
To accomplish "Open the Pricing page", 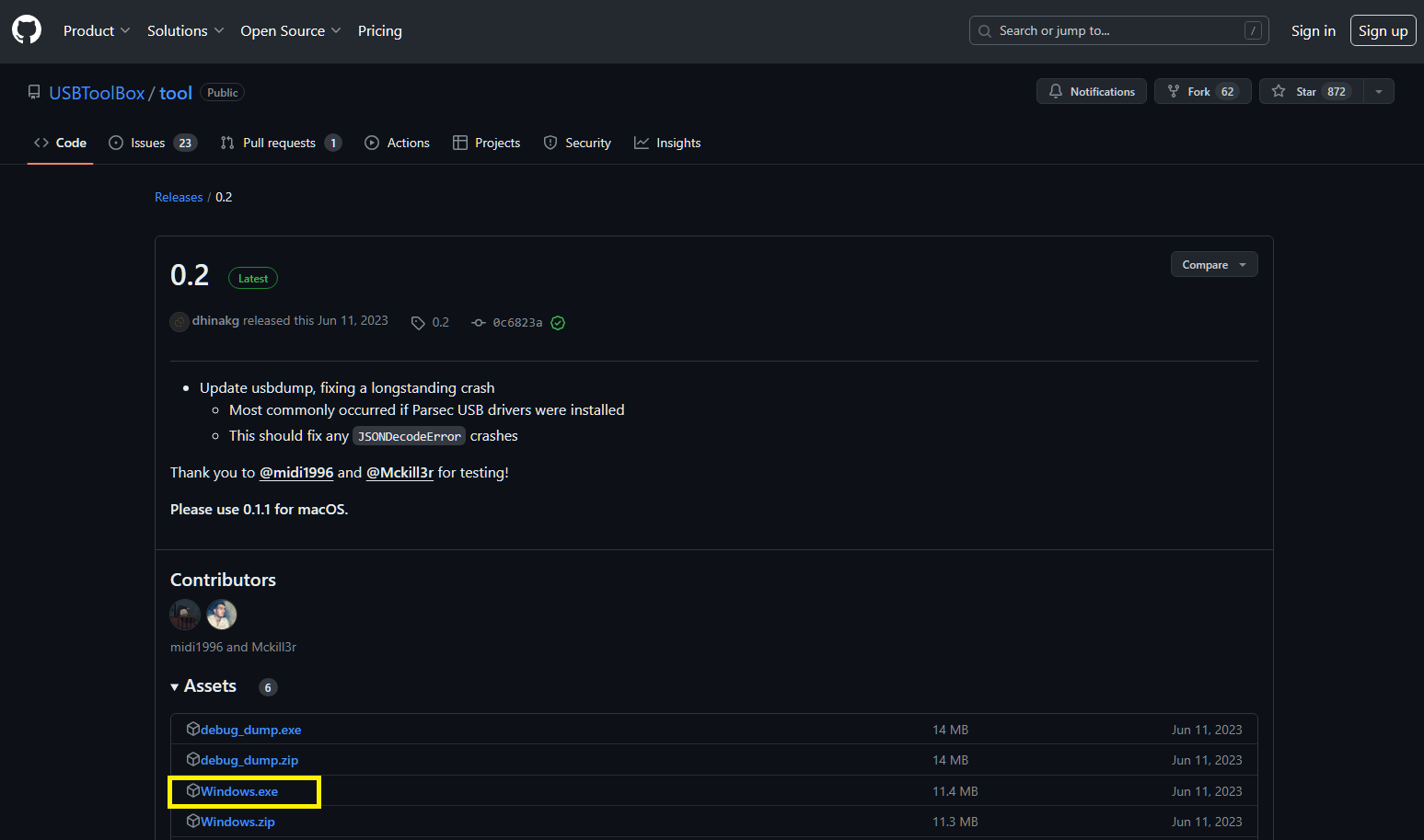I will (x=379, y=30).
